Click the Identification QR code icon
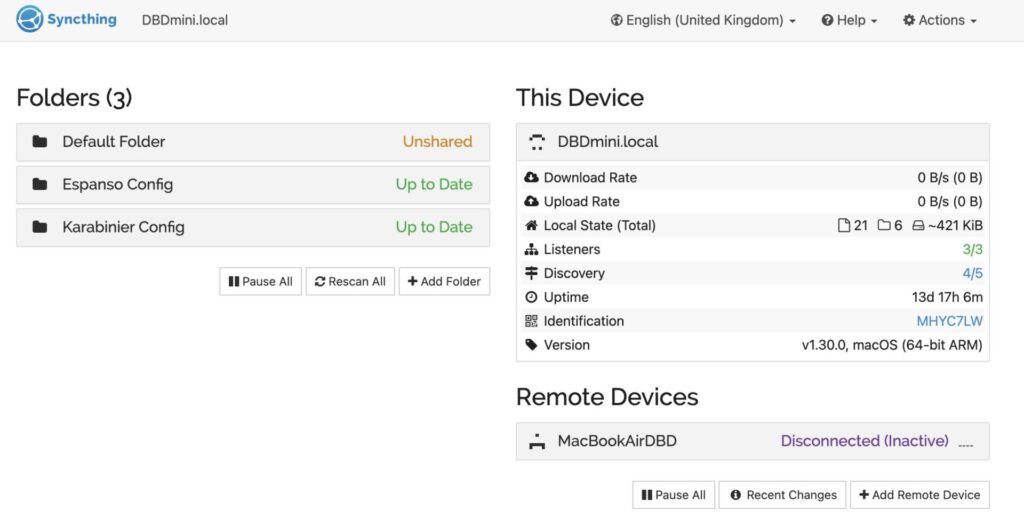The image size is (1024, 526). pyautogui.click(x=531, y=321)
